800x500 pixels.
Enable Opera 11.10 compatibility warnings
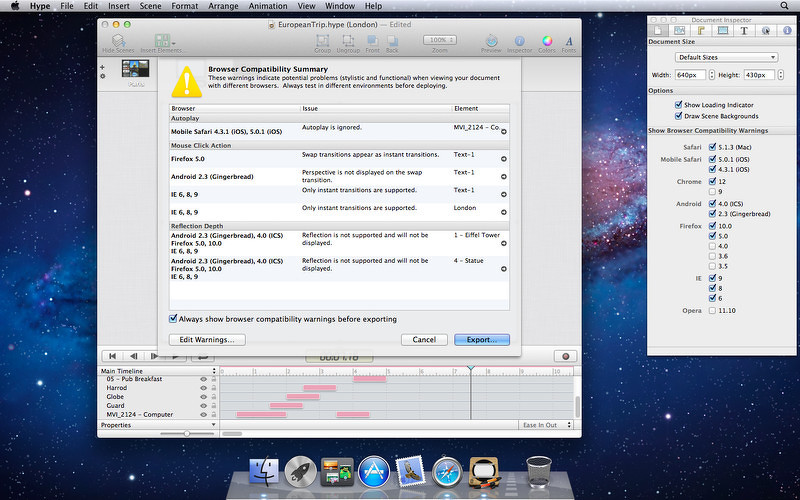pyautogui.click(x=712, y=310)
